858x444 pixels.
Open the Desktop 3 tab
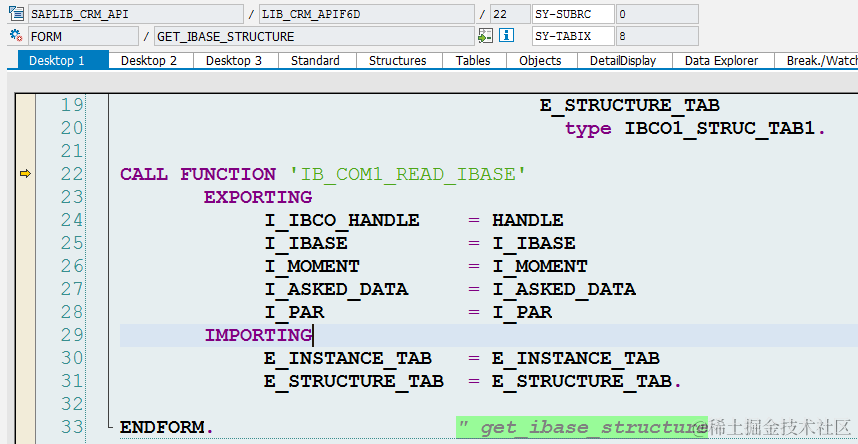coord(234,60)
